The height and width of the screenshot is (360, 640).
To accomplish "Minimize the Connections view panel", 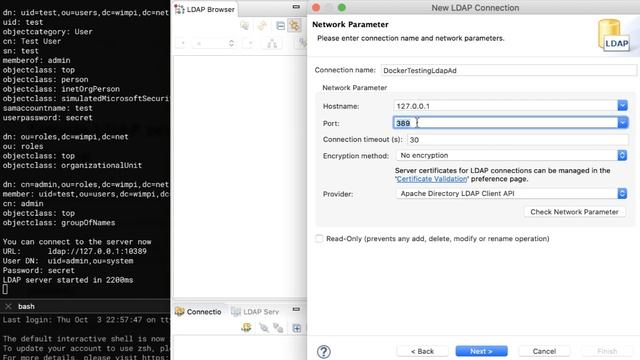I will 296,309.
